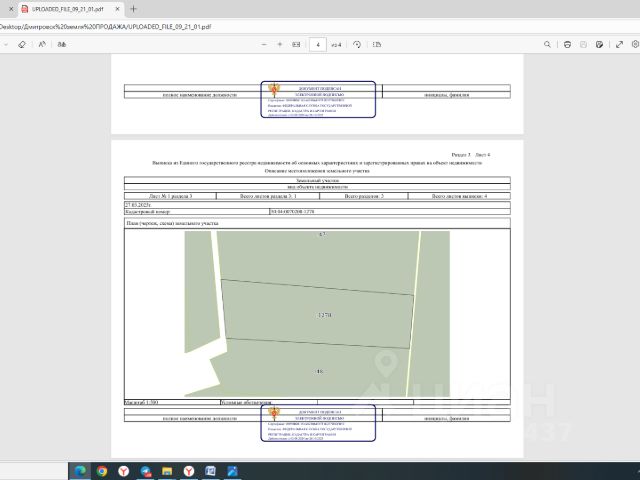Launch Google Chrome from the taskbar
Image resolution: width=640 pixels, height=480 pixels.
(102, 471)
